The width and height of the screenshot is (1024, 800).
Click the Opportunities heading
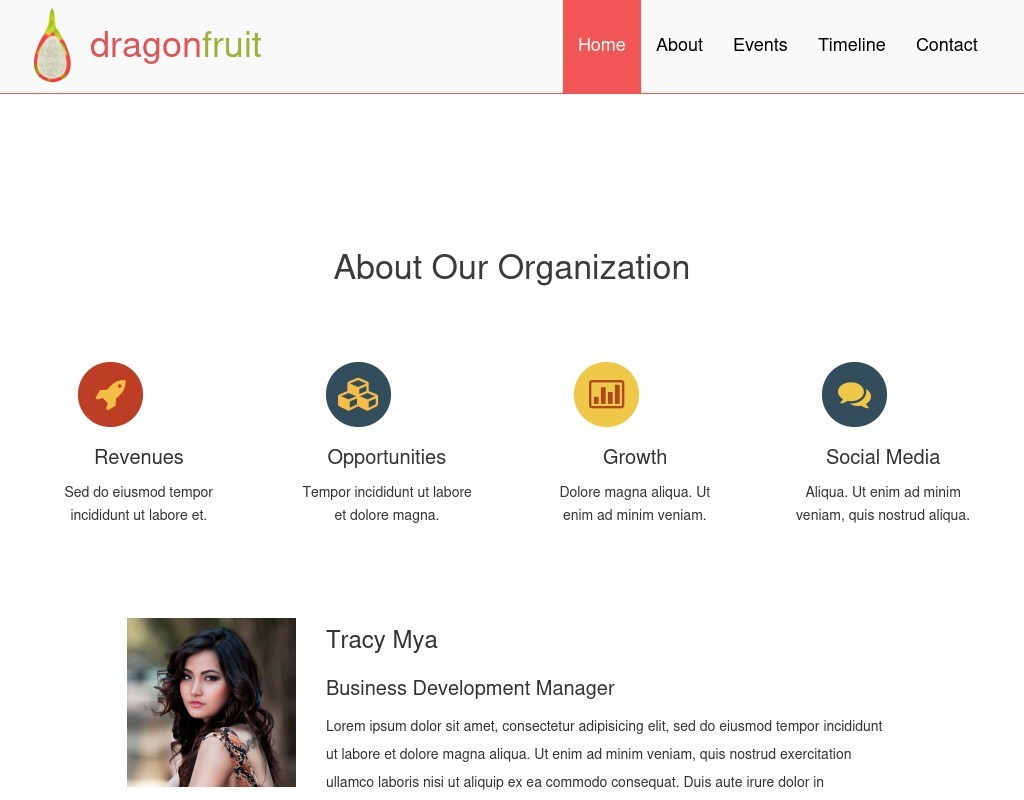[x=387, y=457]
